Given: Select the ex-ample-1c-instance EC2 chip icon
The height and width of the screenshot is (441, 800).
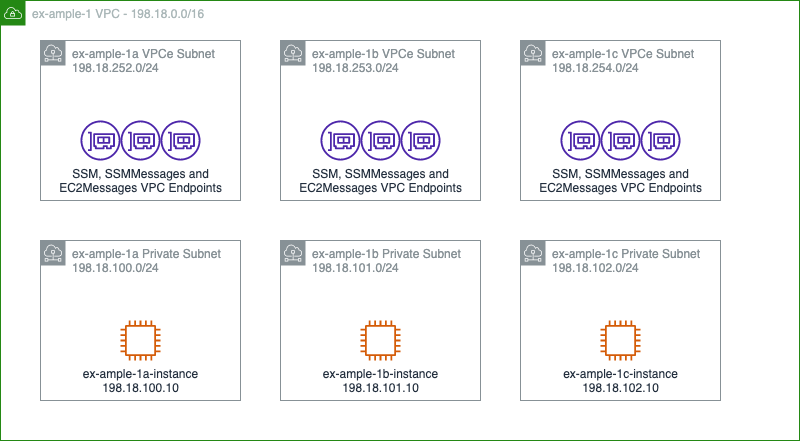Looking at the screenshot, I should click(x=620, y=340).
